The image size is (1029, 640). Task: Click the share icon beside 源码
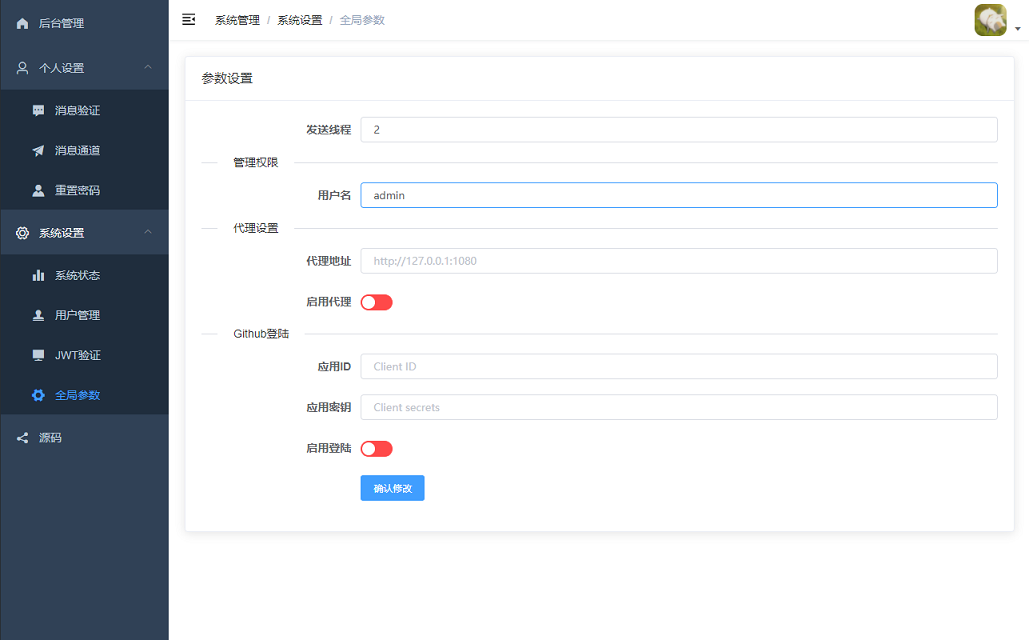pyautogui.click(x=23, y=438)
